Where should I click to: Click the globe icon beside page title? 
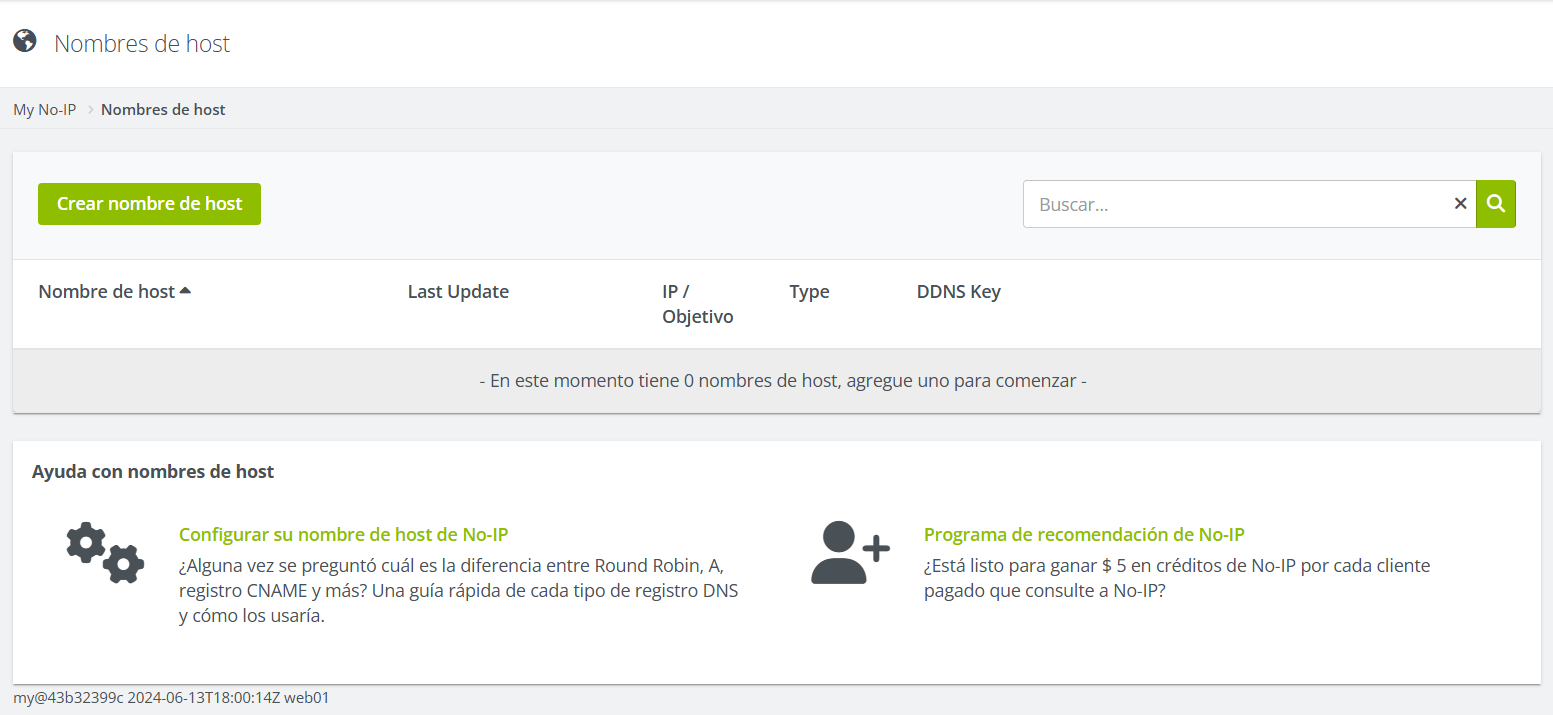coord(25,41)
